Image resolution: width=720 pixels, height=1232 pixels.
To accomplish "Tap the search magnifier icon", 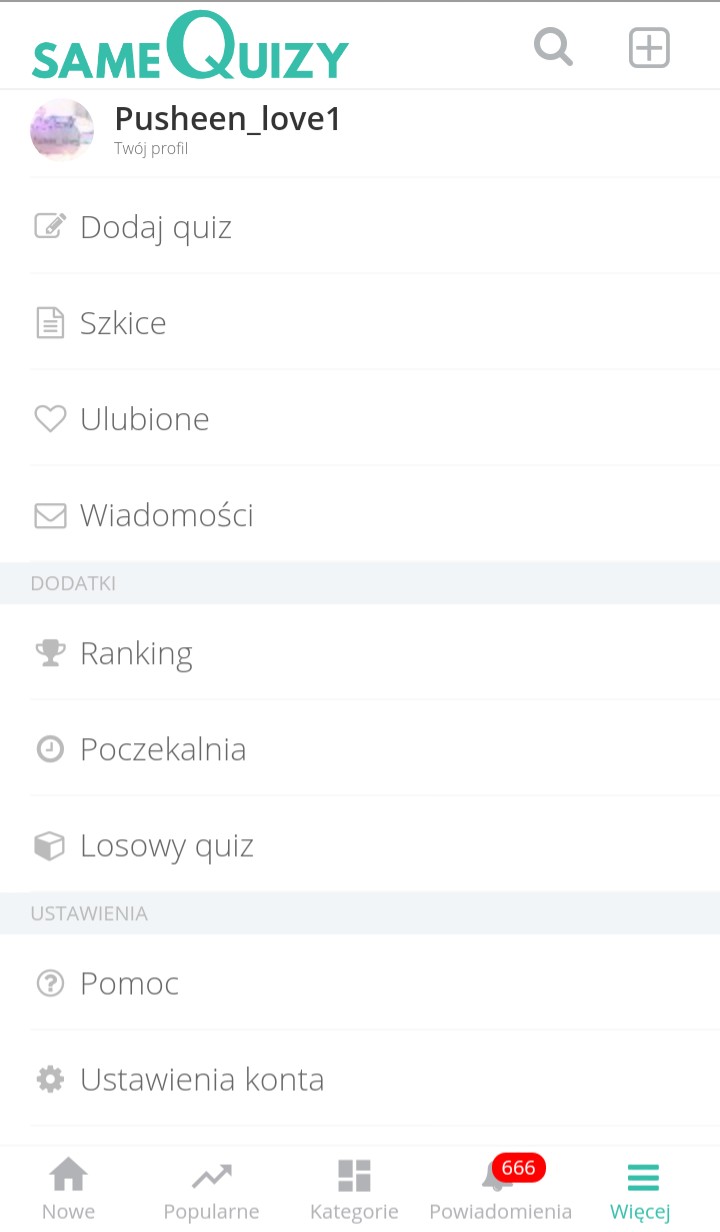I will point(553,46).
